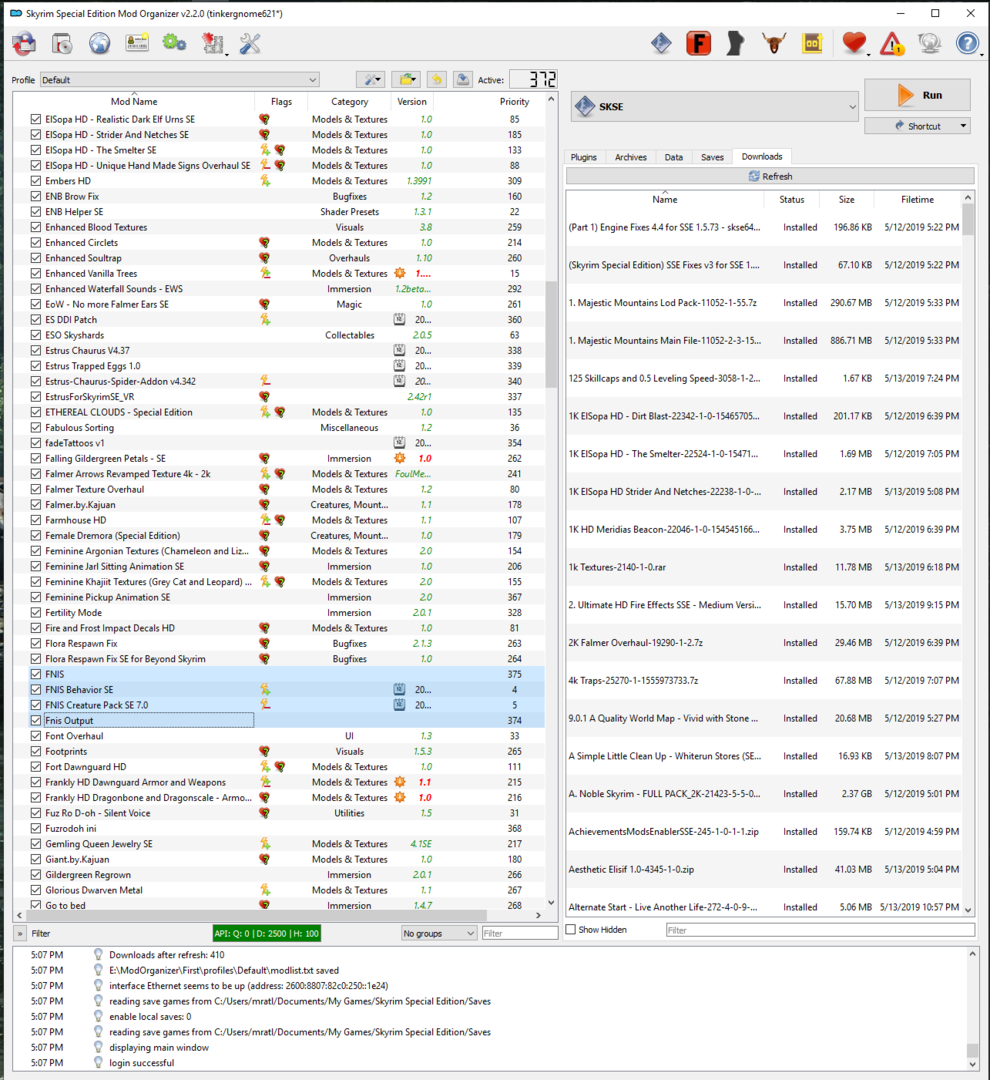This screenshot has height=1080, width=990.
Task: Open the SKSE executable dropdown
Action: pyautogui.click(x=715, y=107)
